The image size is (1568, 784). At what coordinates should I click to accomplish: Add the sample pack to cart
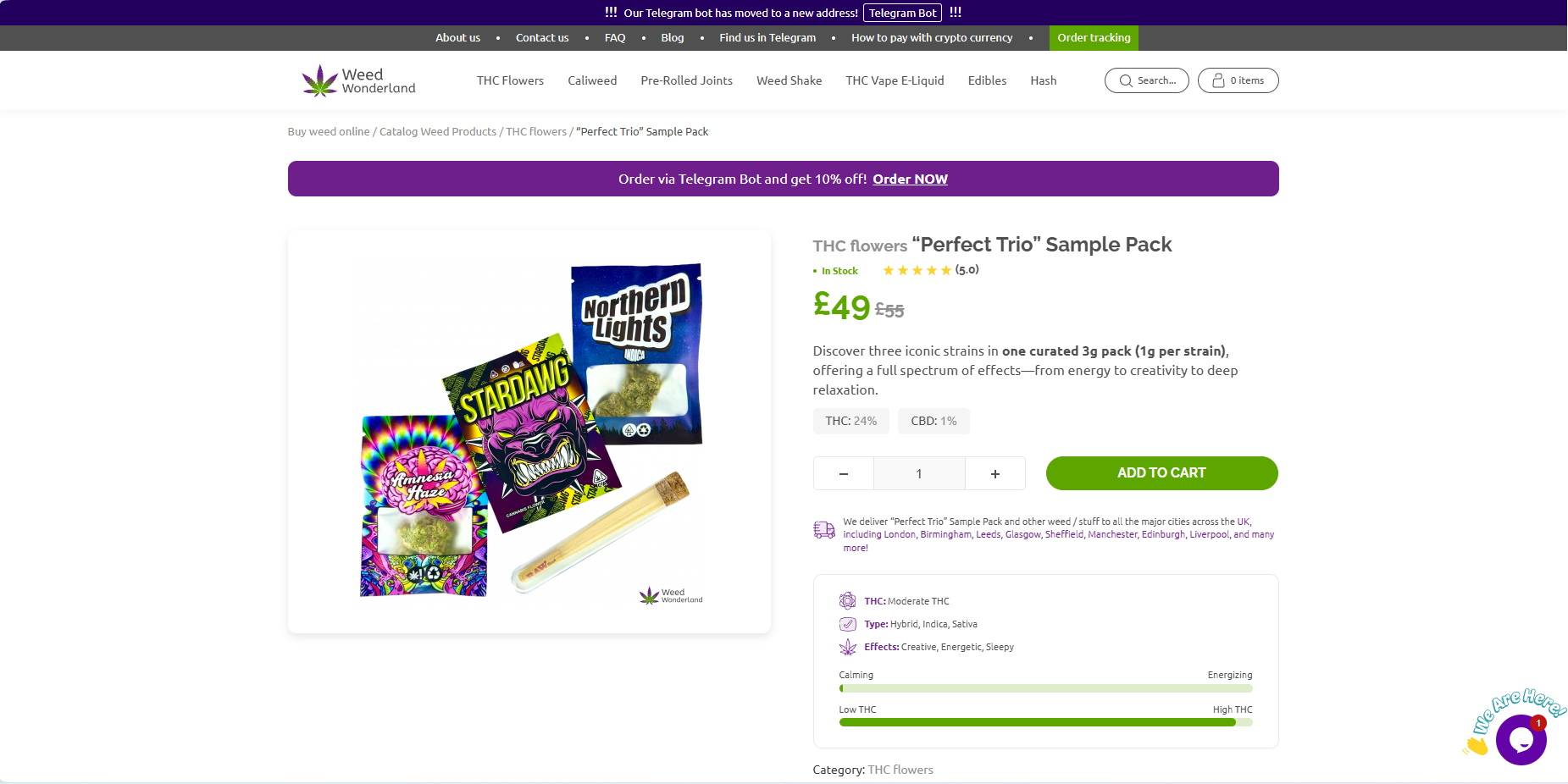(x=1161, y=473)
